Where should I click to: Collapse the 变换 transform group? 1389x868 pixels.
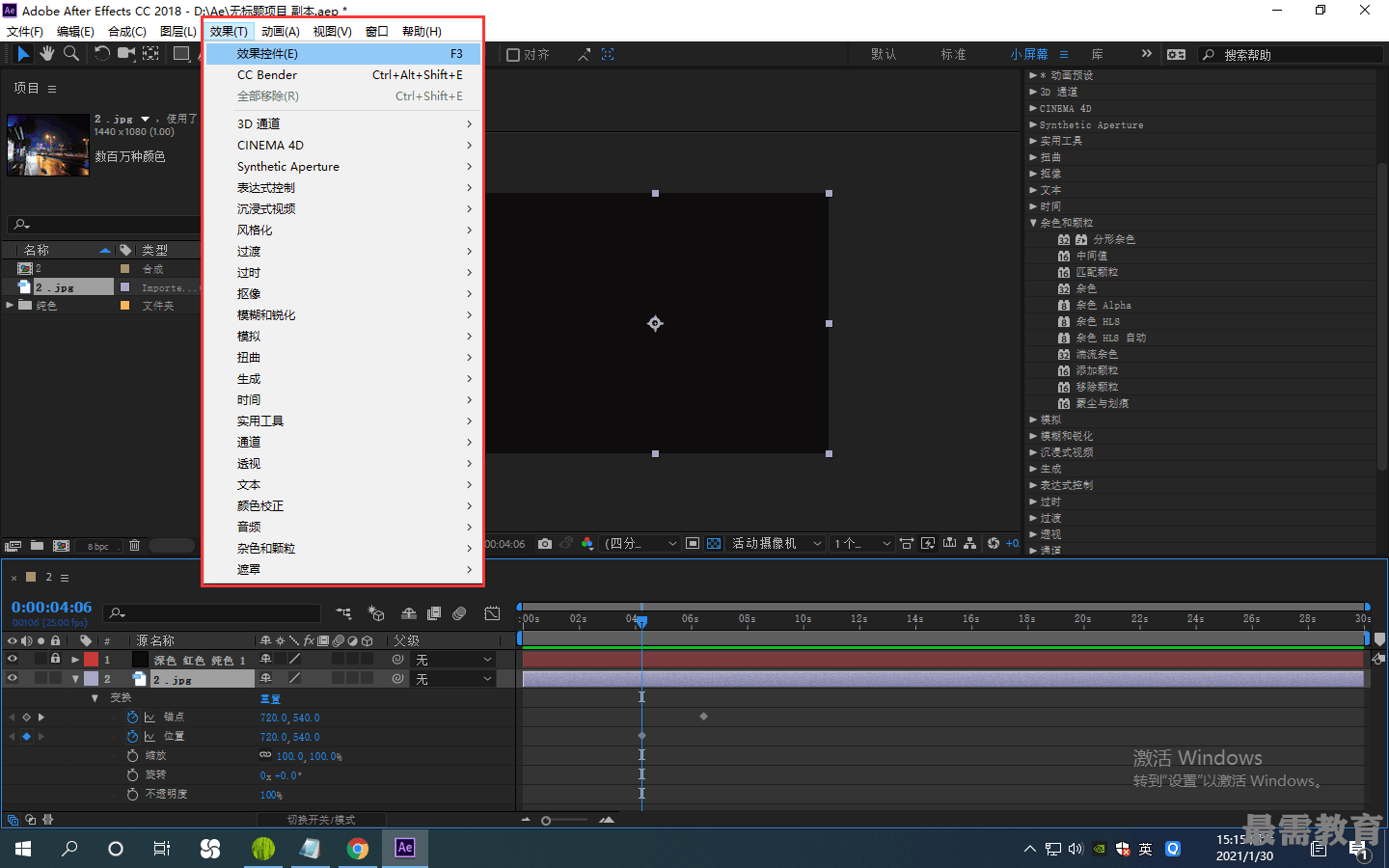95,698
